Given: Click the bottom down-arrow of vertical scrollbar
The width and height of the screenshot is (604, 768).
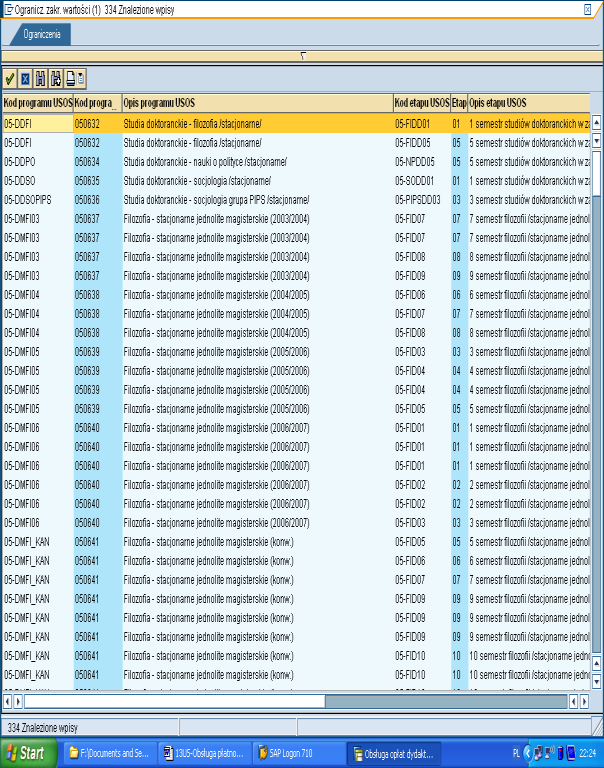Looking at the screenshot, I should tap(597, 681).
